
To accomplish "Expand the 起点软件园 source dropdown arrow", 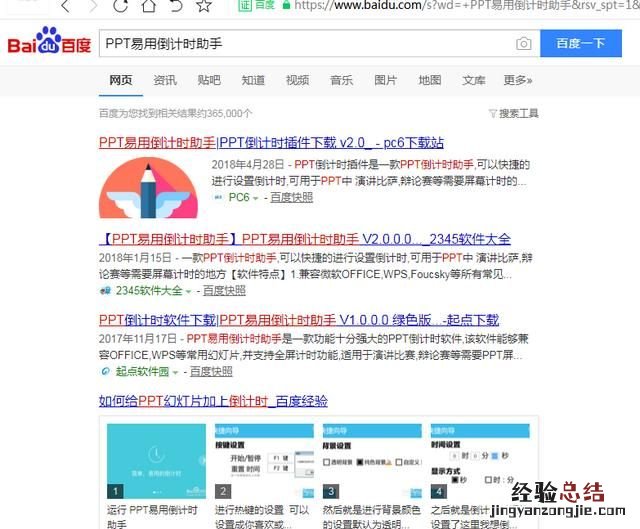I will tap(175, 372).
